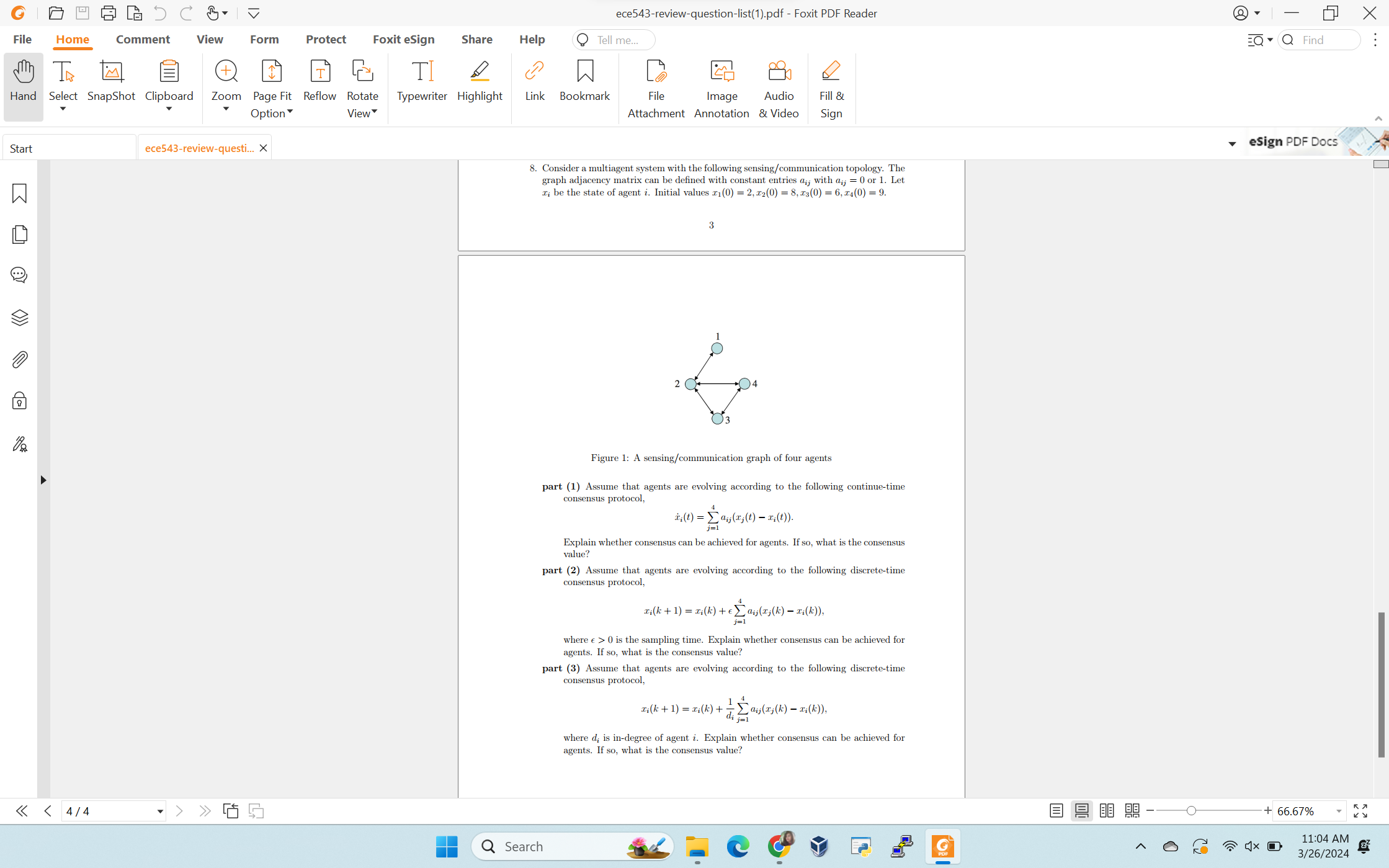Show the Attachments side panel

coord(19,359)
